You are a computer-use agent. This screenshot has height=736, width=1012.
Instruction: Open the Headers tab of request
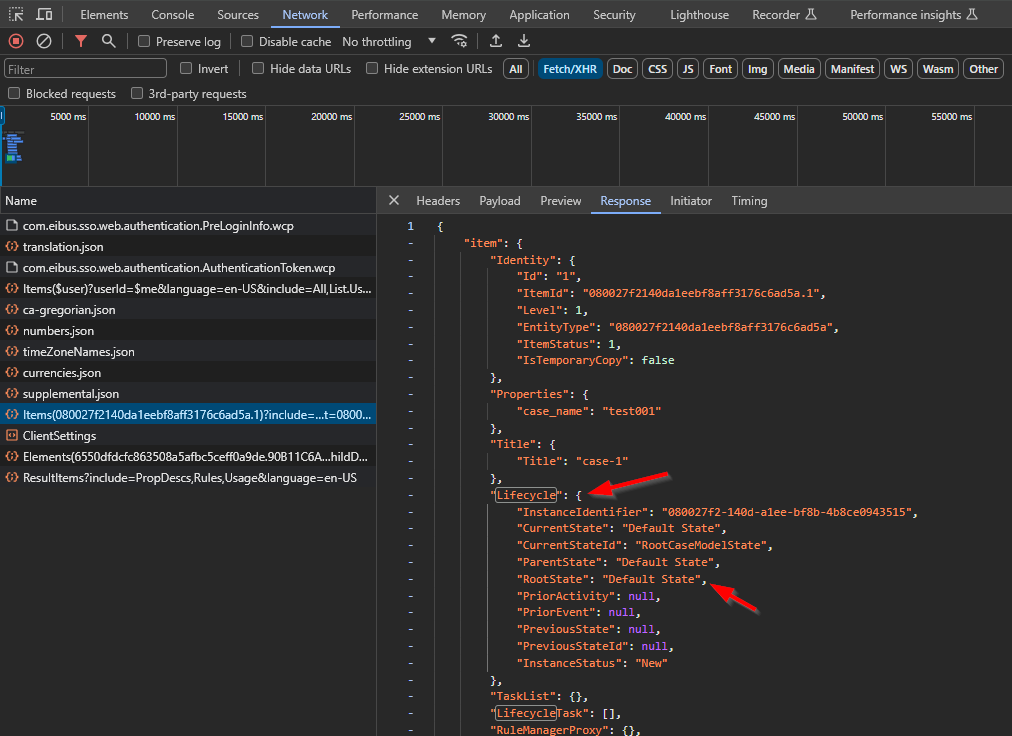coord(438,201)
